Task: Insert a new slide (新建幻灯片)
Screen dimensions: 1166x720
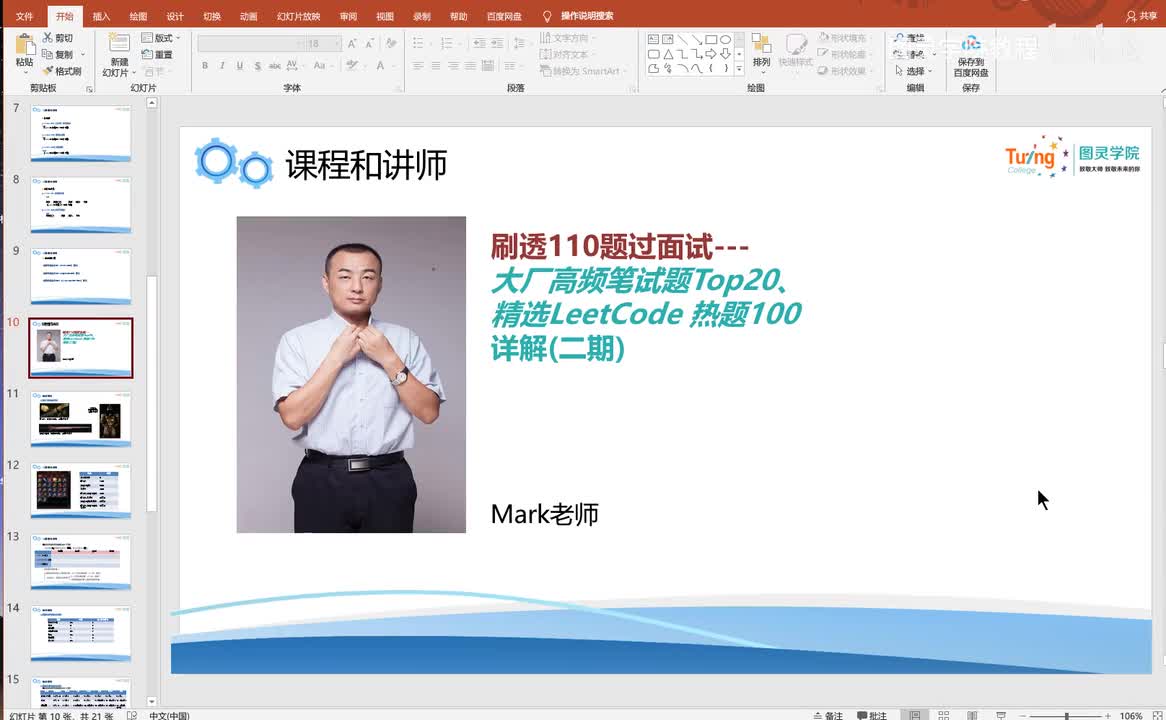Action: [119, 55]
